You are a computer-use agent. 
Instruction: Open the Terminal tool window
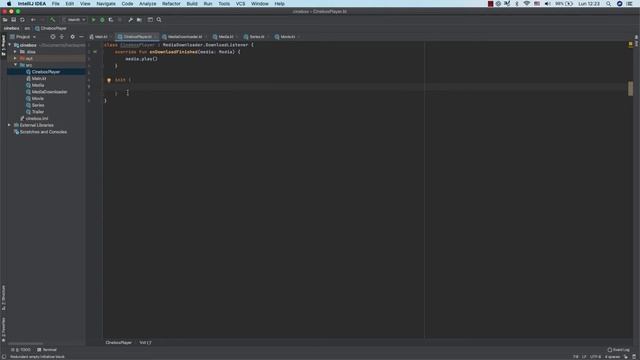(47, 350)
